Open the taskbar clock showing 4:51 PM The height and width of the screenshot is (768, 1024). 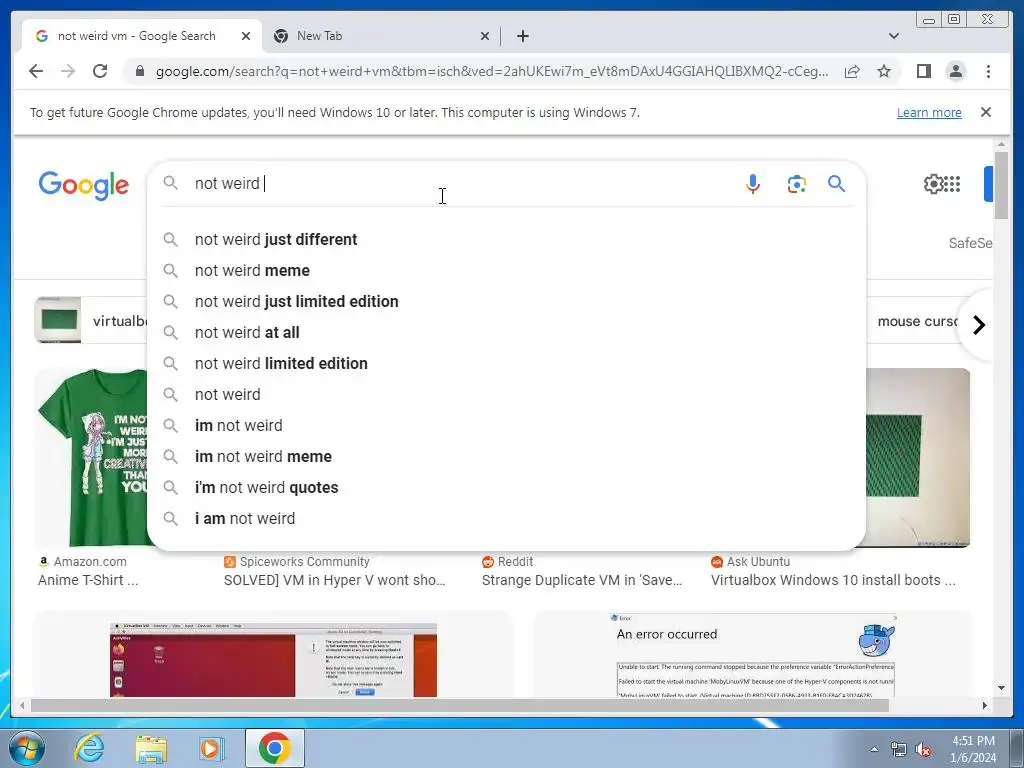[973, 749]
